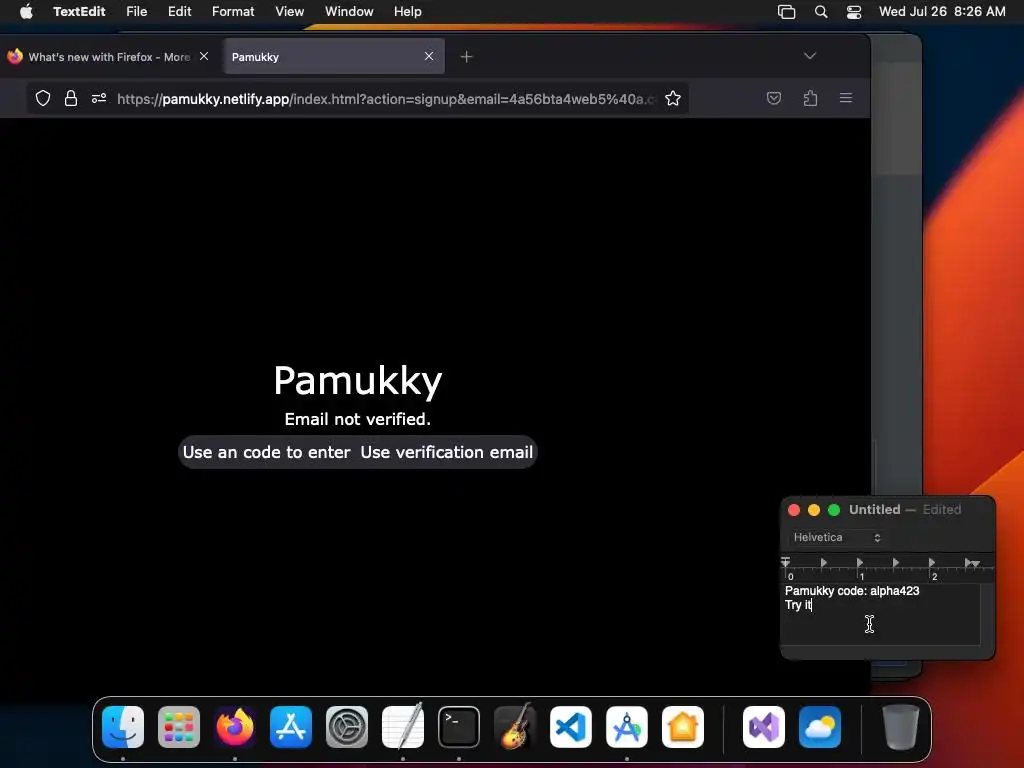This screenshot has height=768, width=1024.
Task: Open System Settings from the Dock
Action: pyautogui.click(x=347, y=727)
